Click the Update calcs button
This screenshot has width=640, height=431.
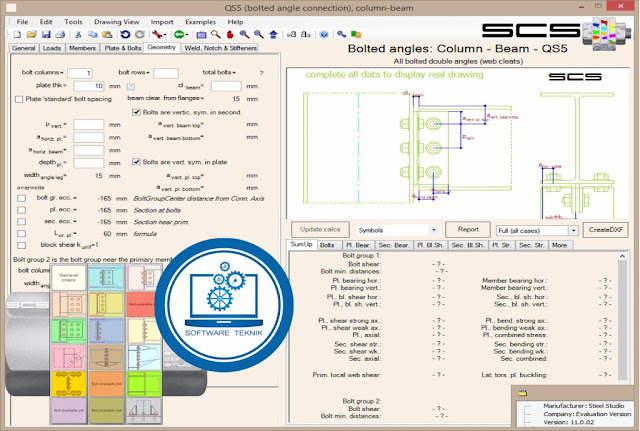coord(320,229)
